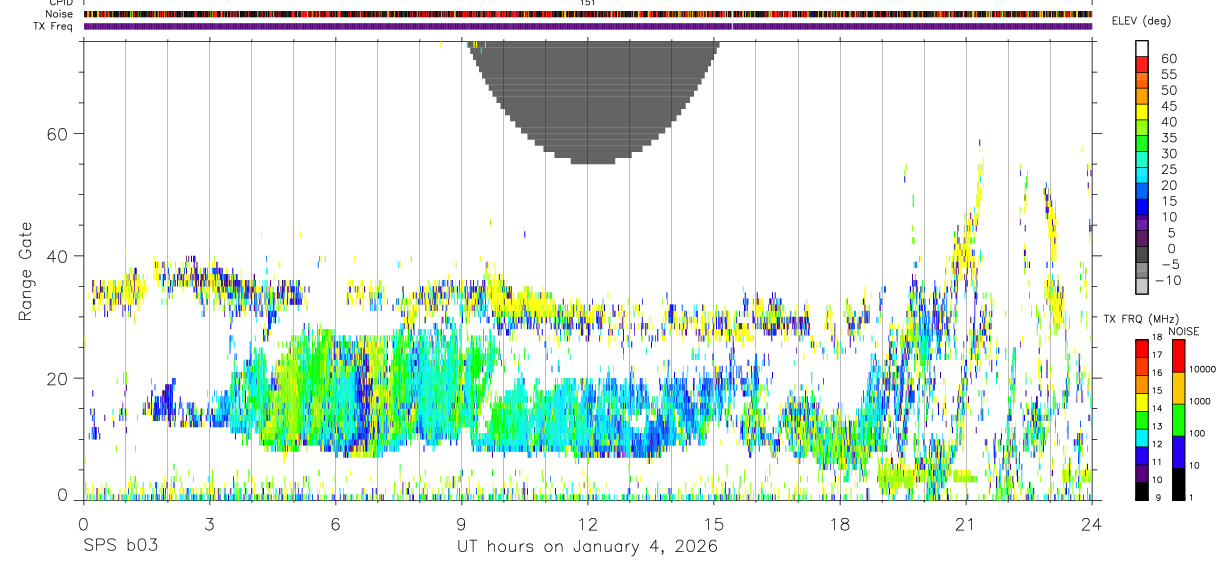Click the 1000 label on NOISE scale
Screen dimensions: 1228x567
click(1201, 401)
